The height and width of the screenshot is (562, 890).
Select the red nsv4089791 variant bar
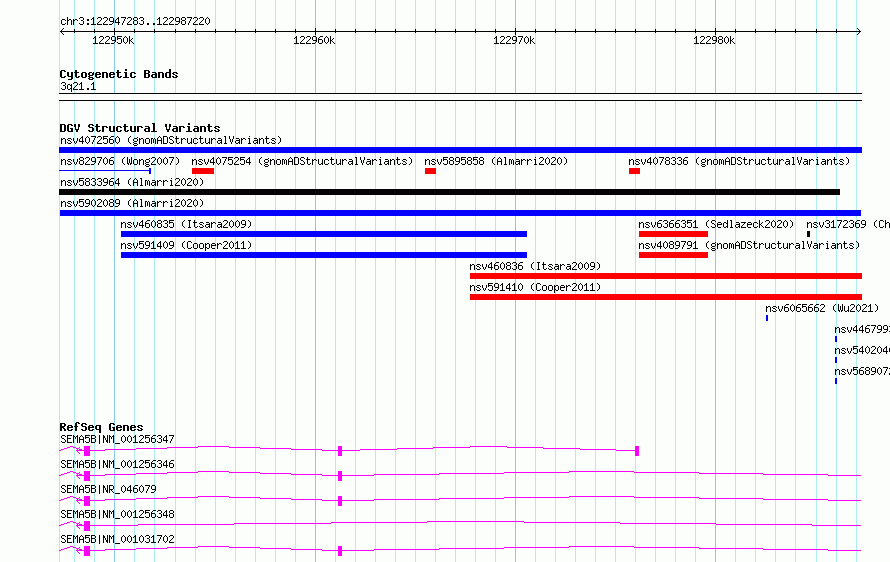(x=673, y=255)
